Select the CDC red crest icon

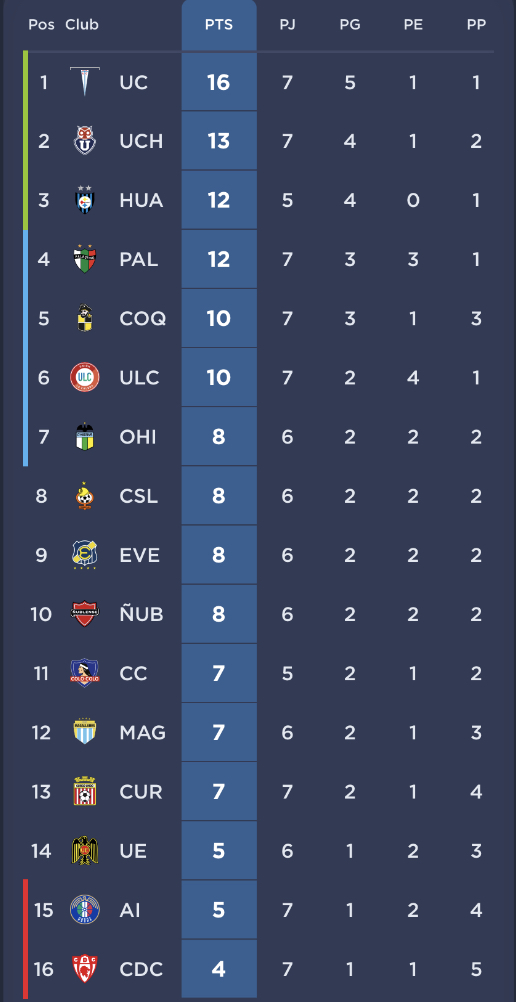(85, 969)
